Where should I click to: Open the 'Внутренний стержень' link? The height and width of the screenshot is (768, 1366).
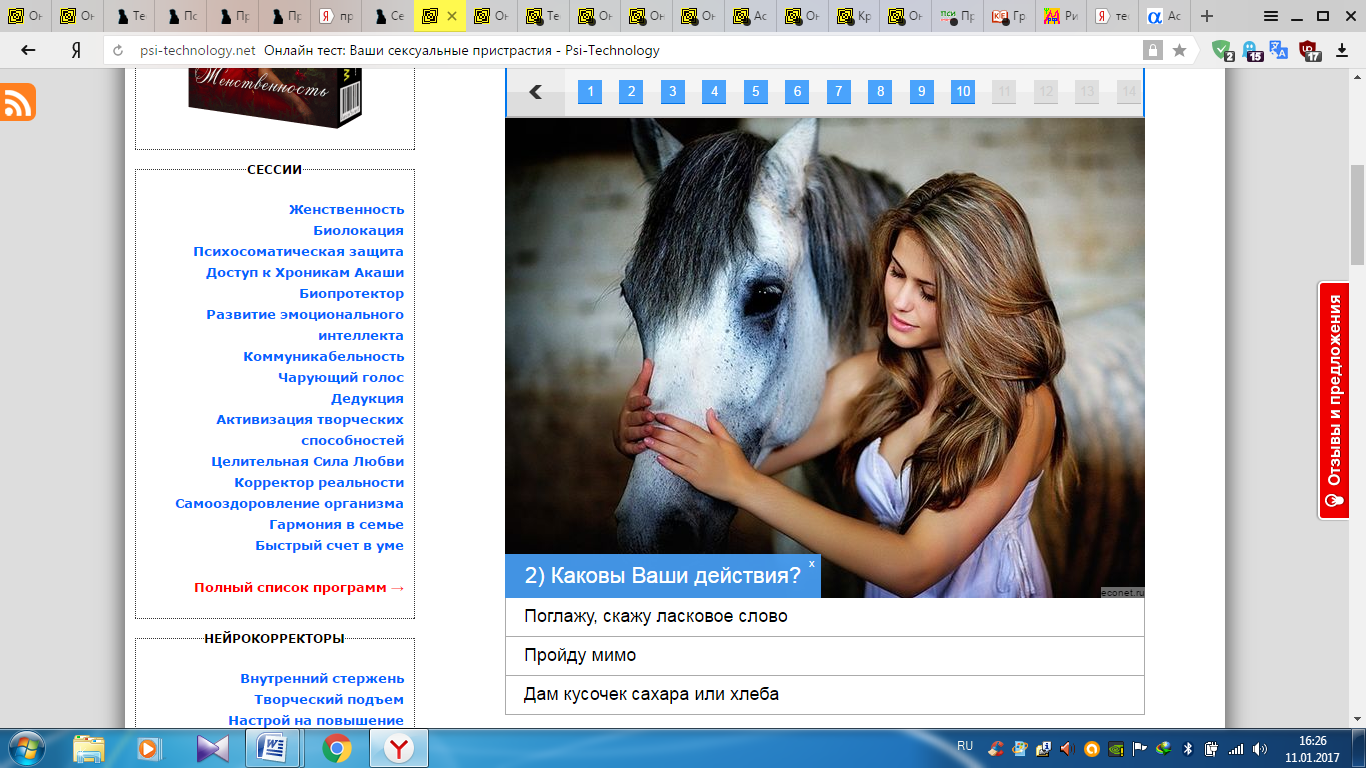pyautogui.click(x=322, y=678)
